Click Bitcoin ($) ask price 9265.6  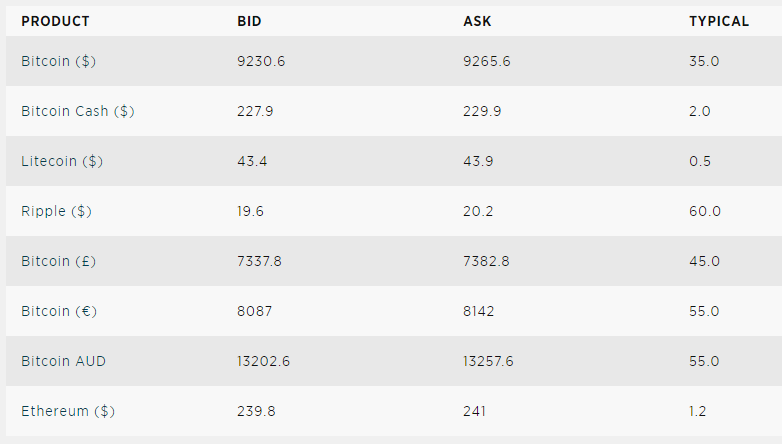click(x=487, y=61)
